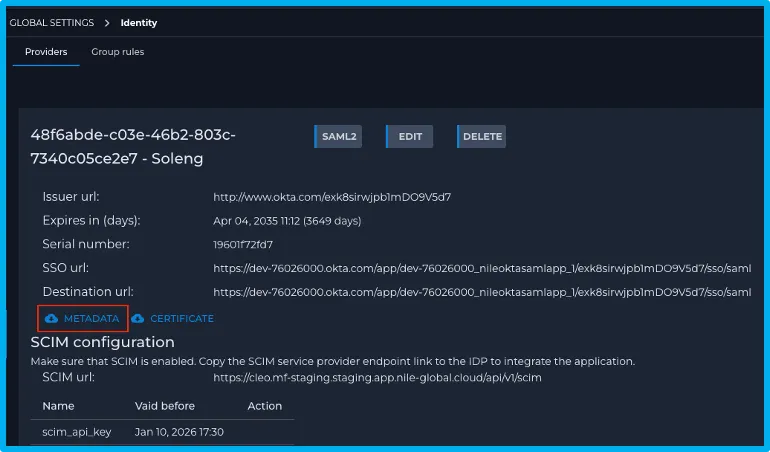Go back to GLOBAL SETTINGS breadcrumb
Image resolution: width=770 pixels, height=452 pixels.
tap(51, 23)
